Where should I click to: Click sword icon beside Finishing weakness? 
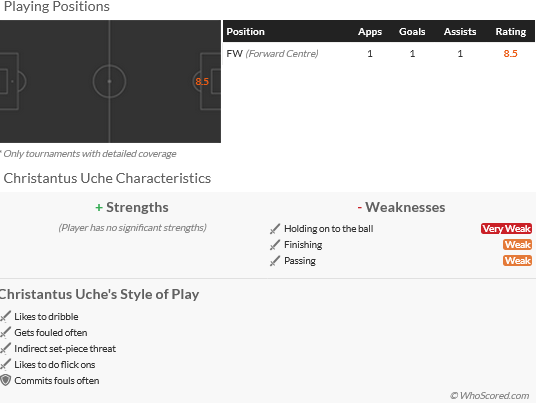tap(275, 245)
